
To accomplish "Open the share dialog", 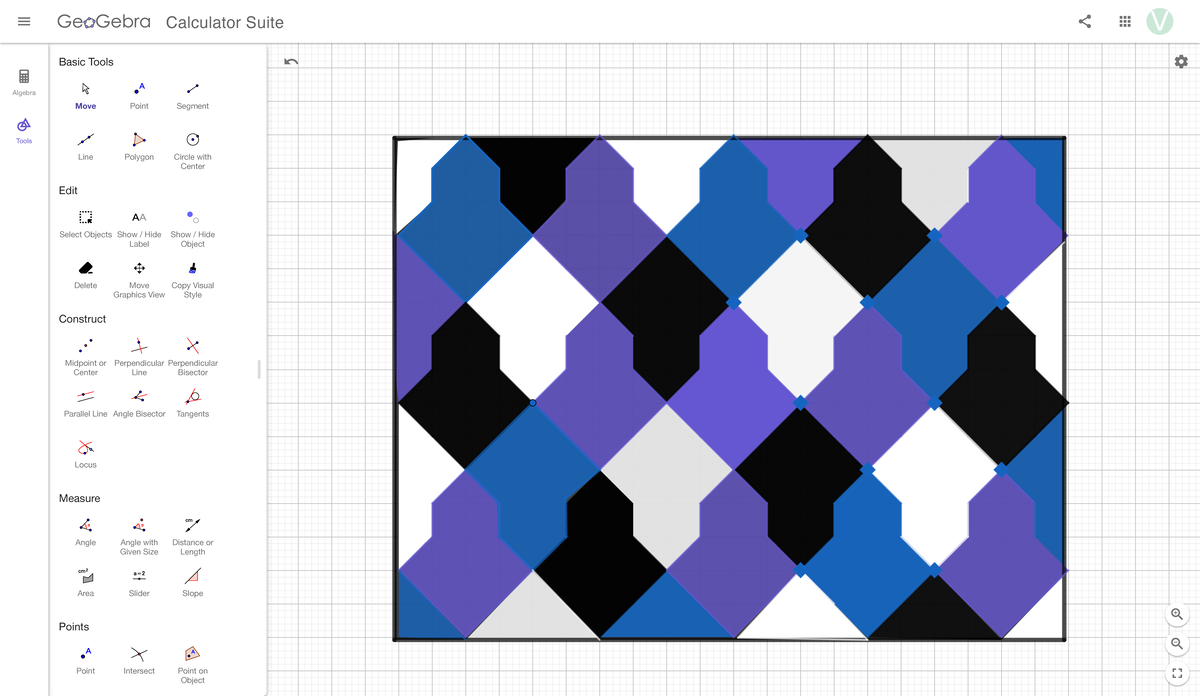I will coord(1084,21).
